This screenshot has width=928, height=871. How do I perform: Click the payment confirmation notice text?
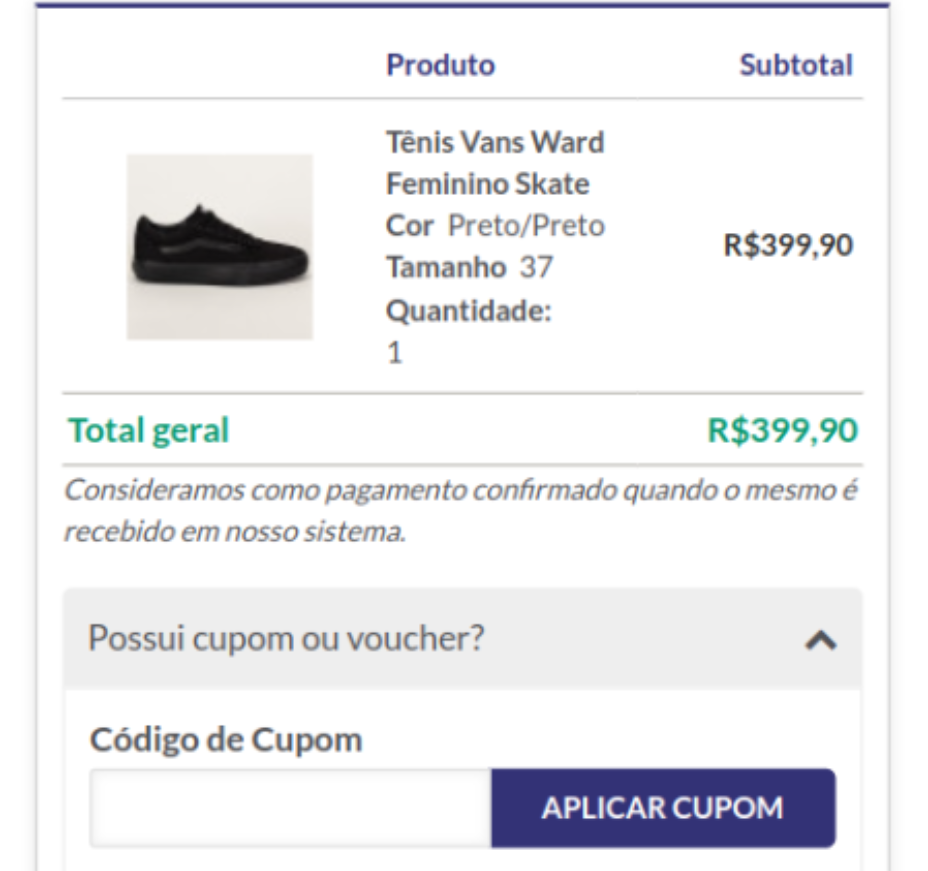[461, 511]
